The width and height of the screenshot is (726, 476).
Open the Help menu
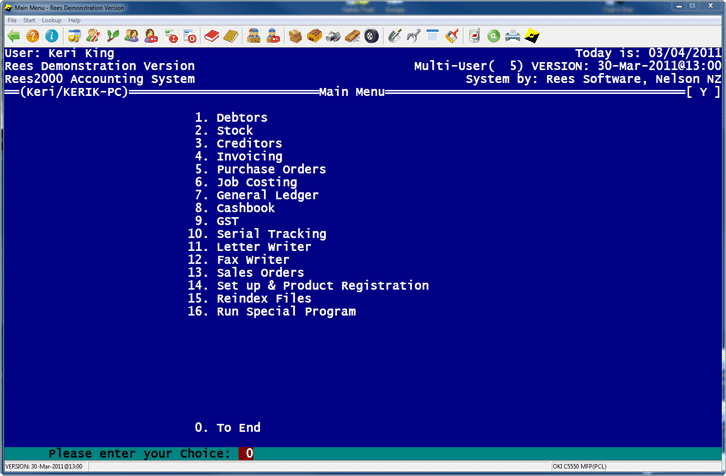[75, 20]
